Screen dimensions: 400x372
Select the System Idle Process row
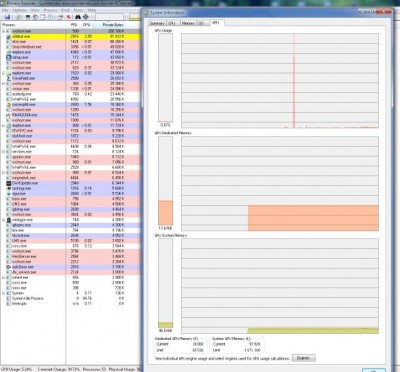pyautogui.click(x=70, y=298)
